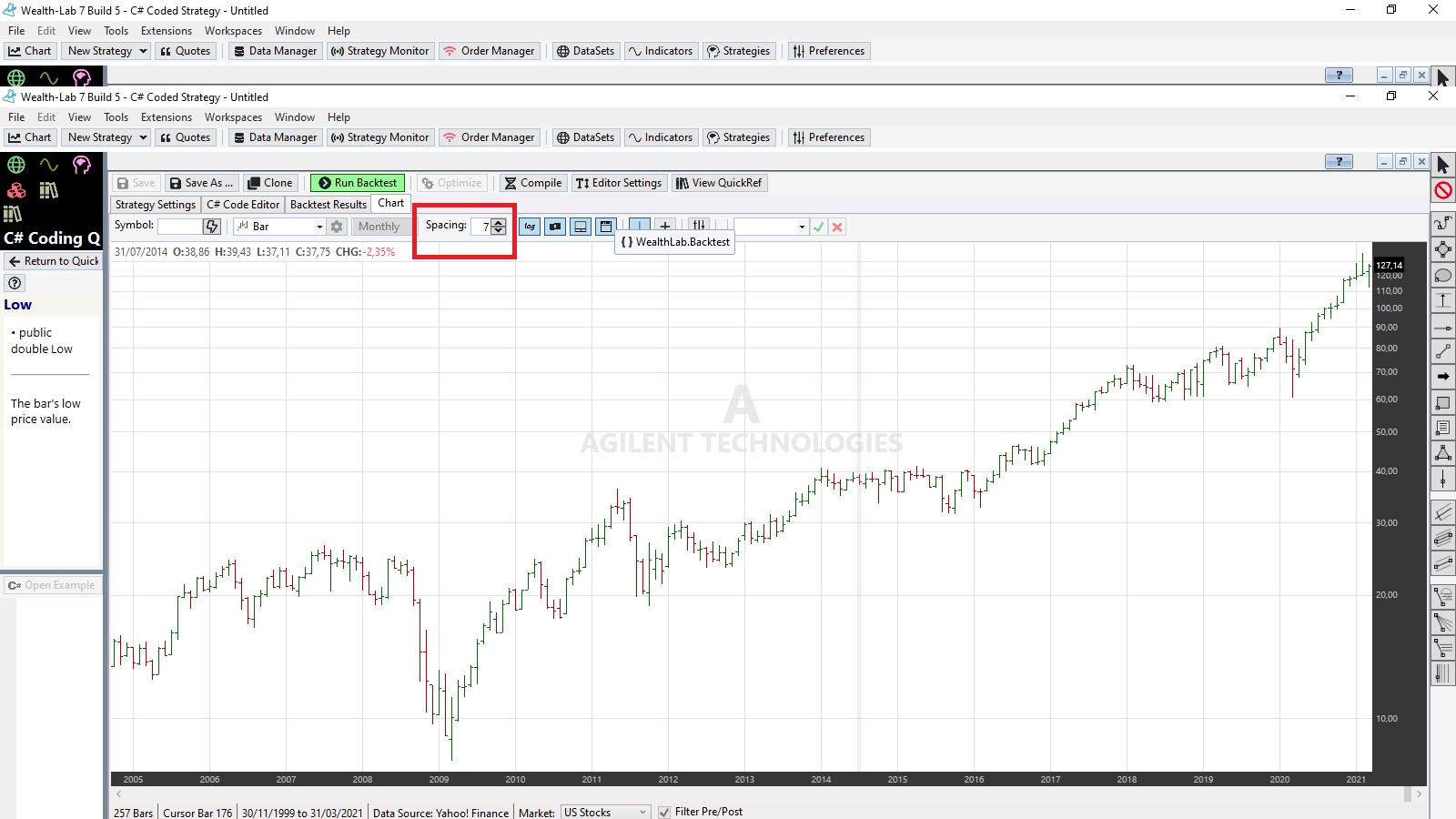Select the ellipse drawing tool
Image resolution: width=1456 pixels, height=819 pixels.
[1442, 275]
